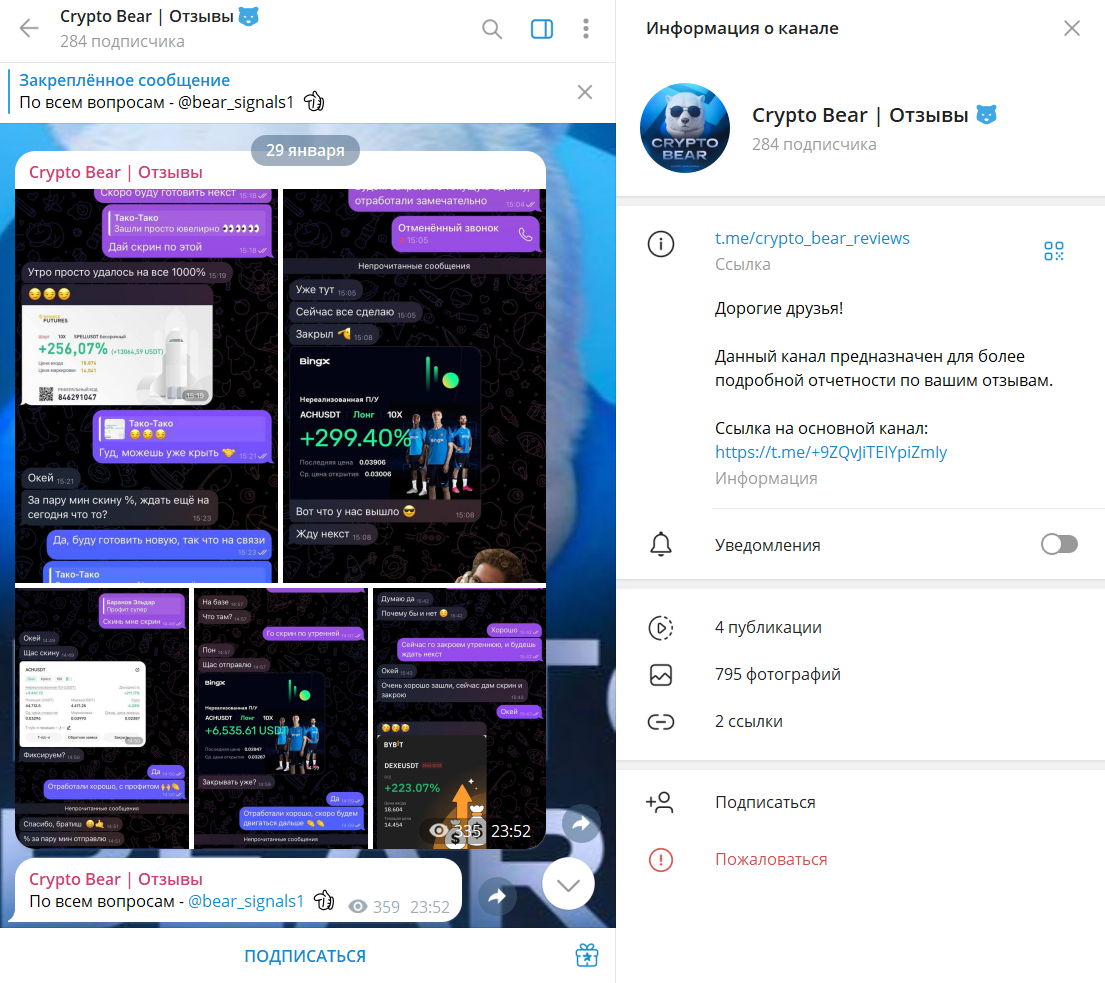This screenshot has height=983, width=1105.
Task: Click 'Crypto Bear | Отзывы' name on the last message
Action: (x=116, y=879)
